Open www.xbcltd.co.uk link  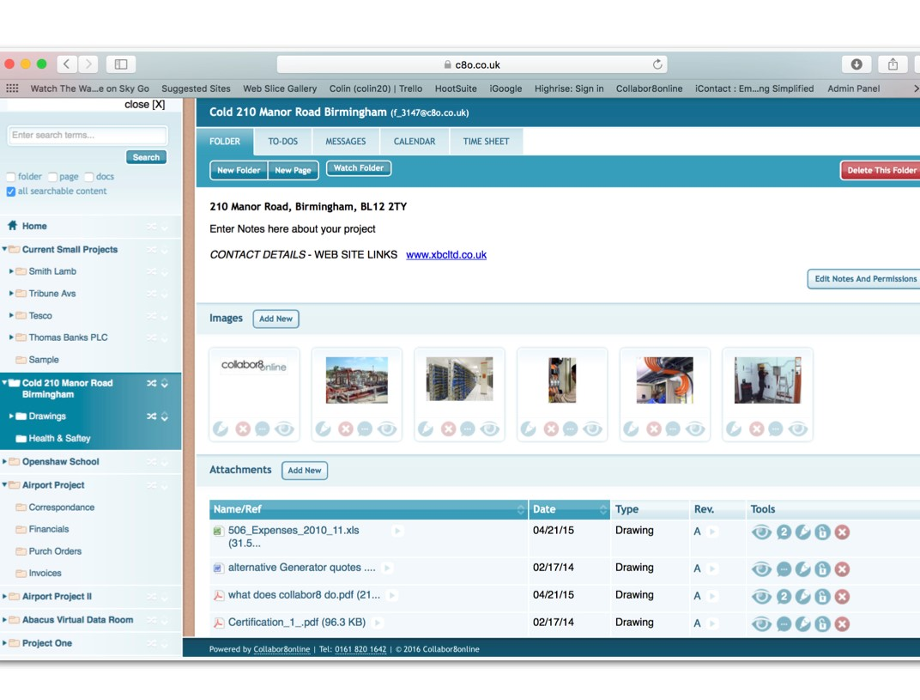pyautogui.click(x=446, y=255)
